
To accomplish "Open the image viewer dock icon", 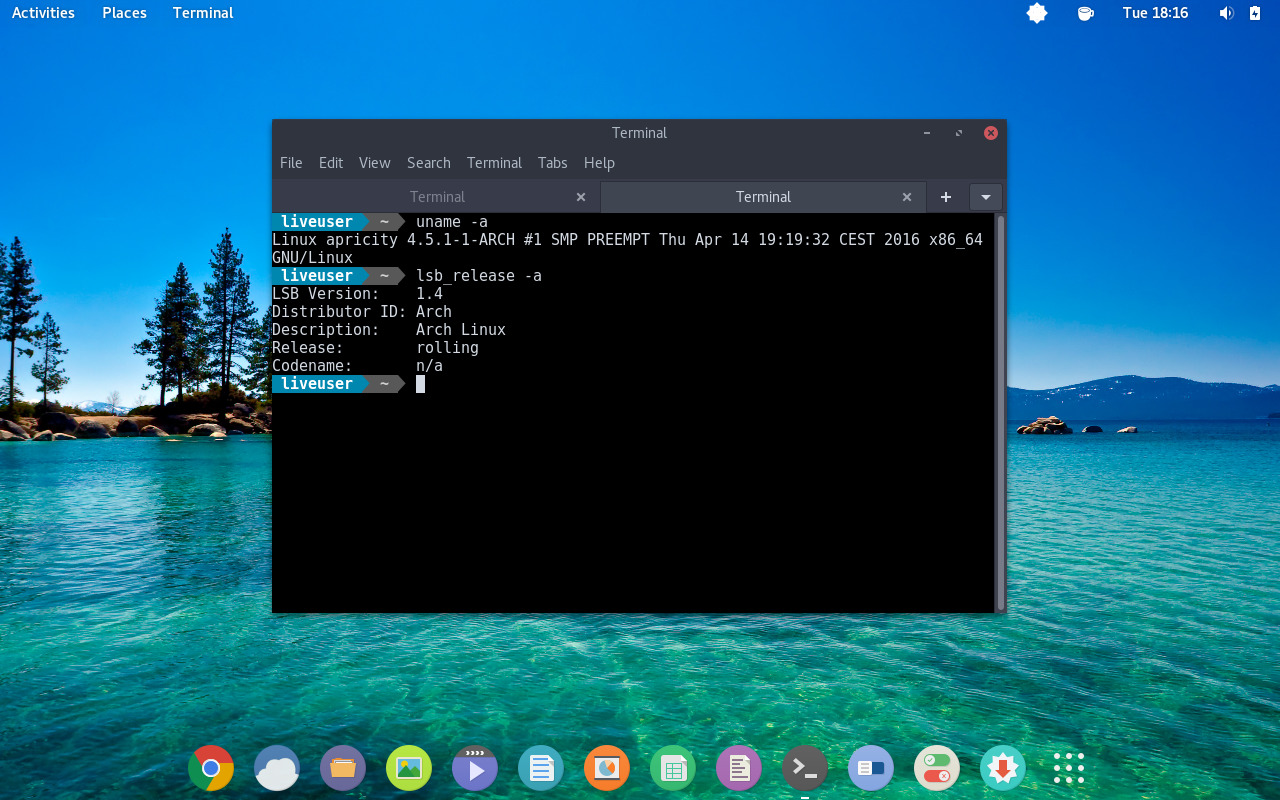I will (x=409, y=768).
